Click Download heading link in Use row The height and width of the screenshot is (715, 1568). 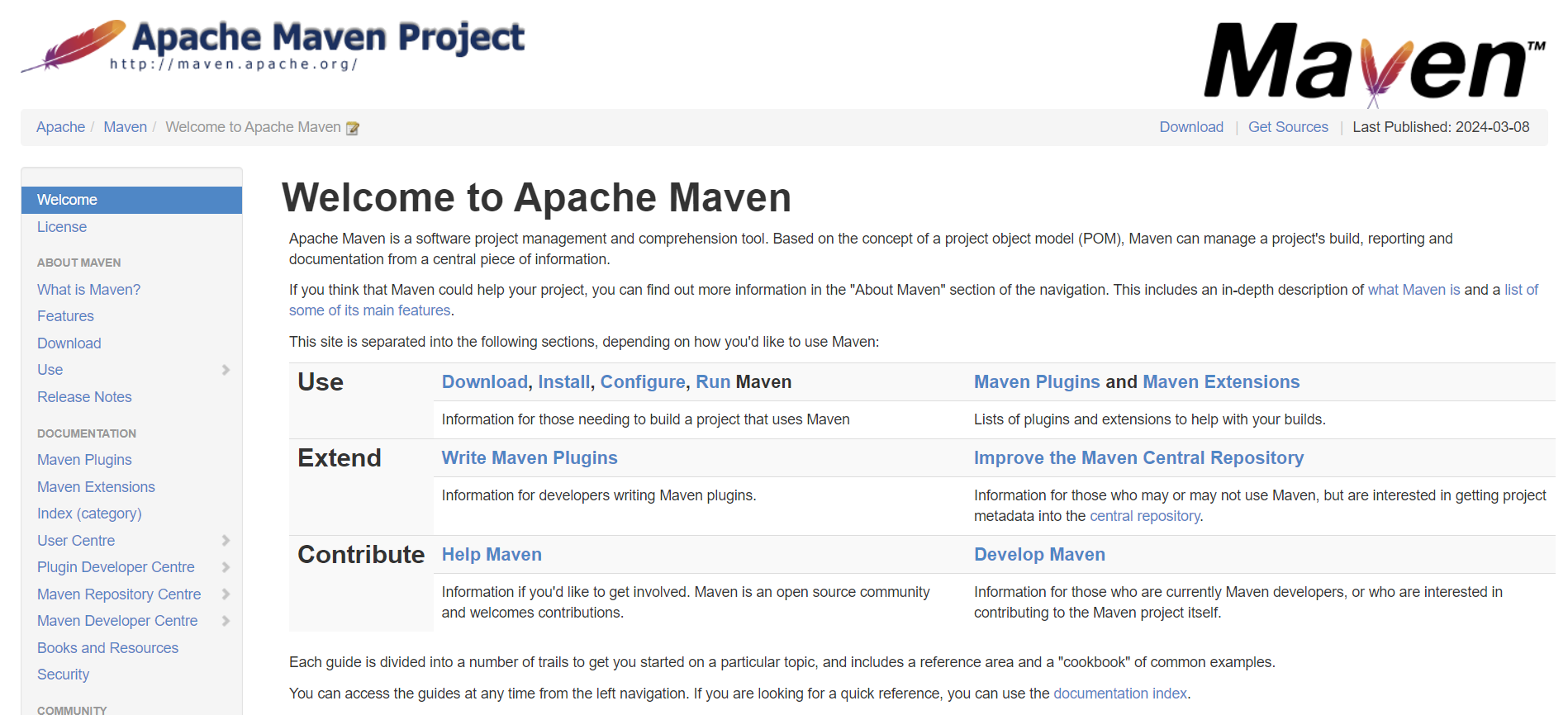(x=484, y=382)
